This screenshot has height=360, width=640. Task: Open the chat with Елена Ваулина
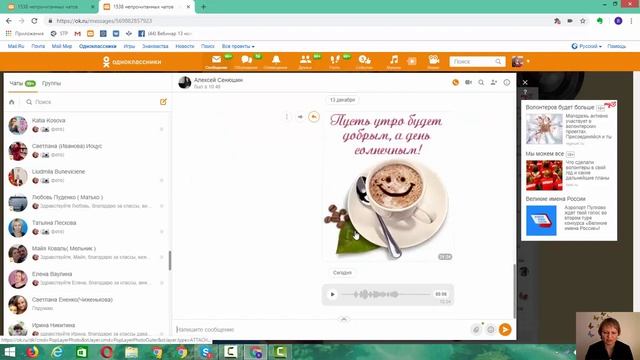tap(87, 279)
